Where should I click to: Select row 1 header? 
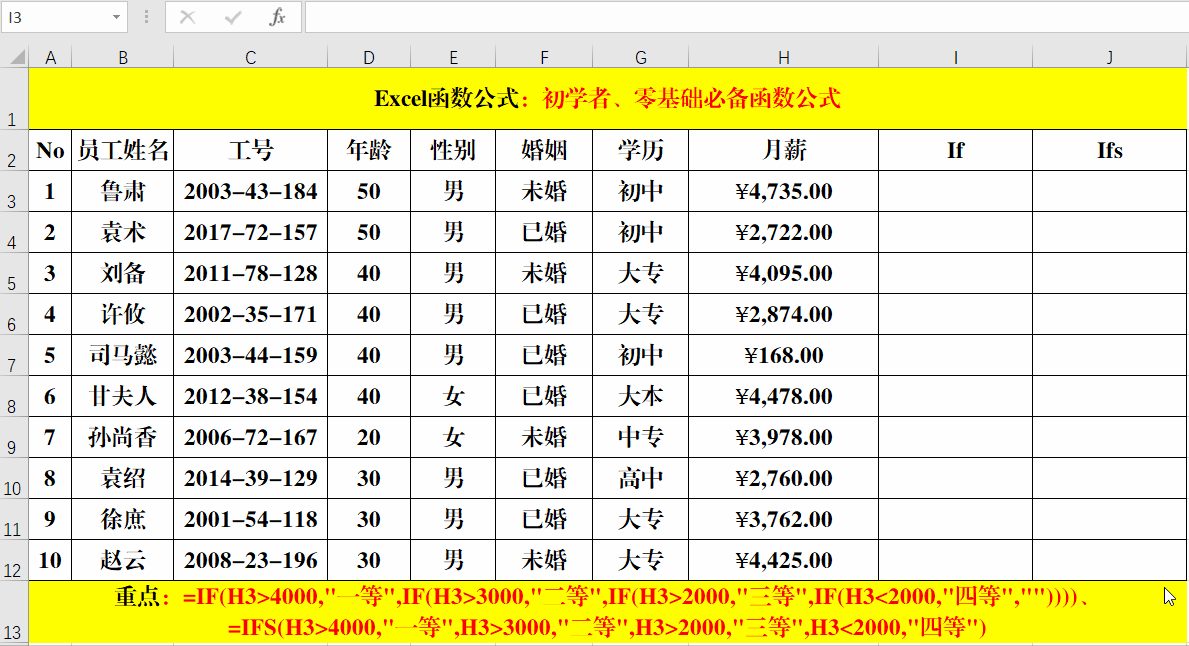[14, 99]
